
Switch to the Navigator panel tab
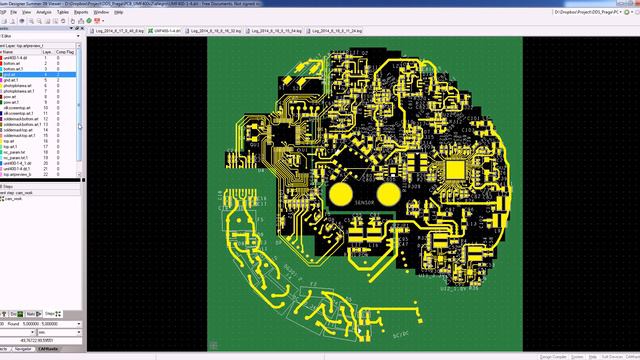[23, 349]
